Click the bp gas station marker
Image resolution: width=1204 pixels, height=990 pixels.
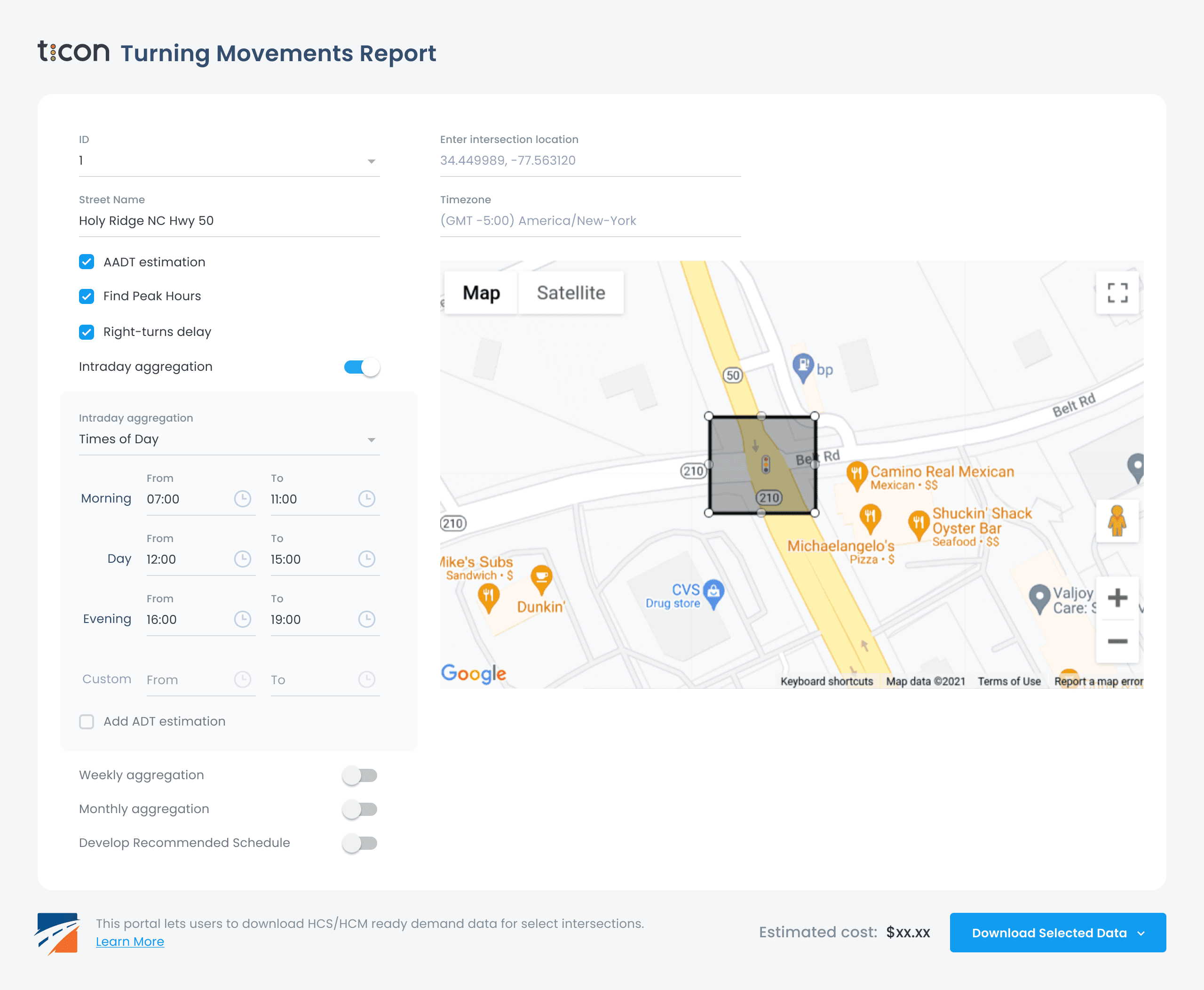click(x=803, y=367)
